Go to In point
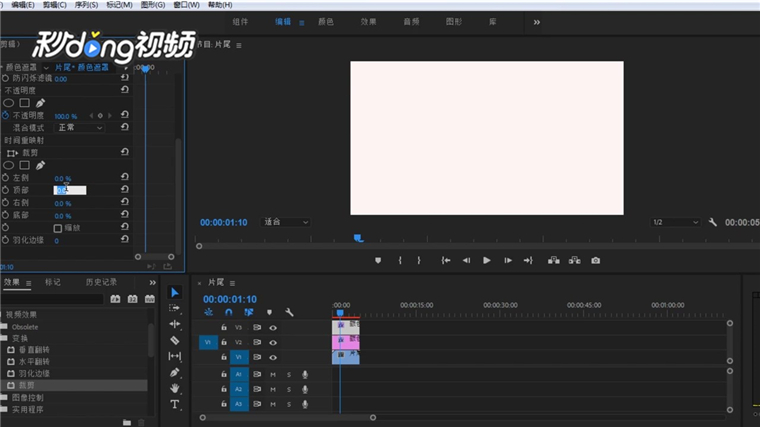 445,261
